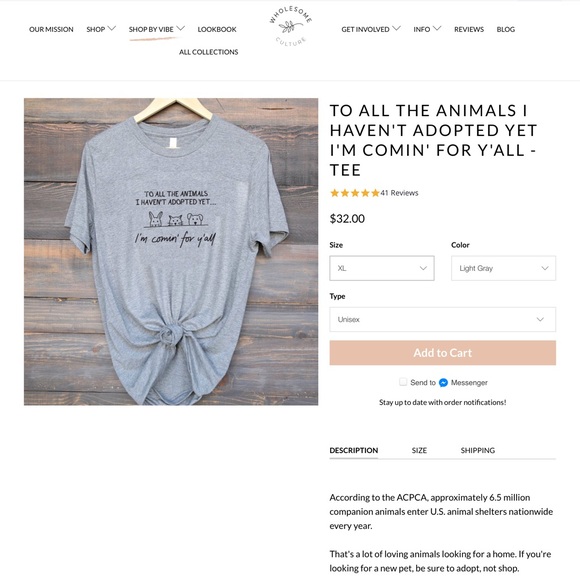Click the Add to Cart button
Screen dimensions: 580x580
pyautogui.click(x=442, y=353)
